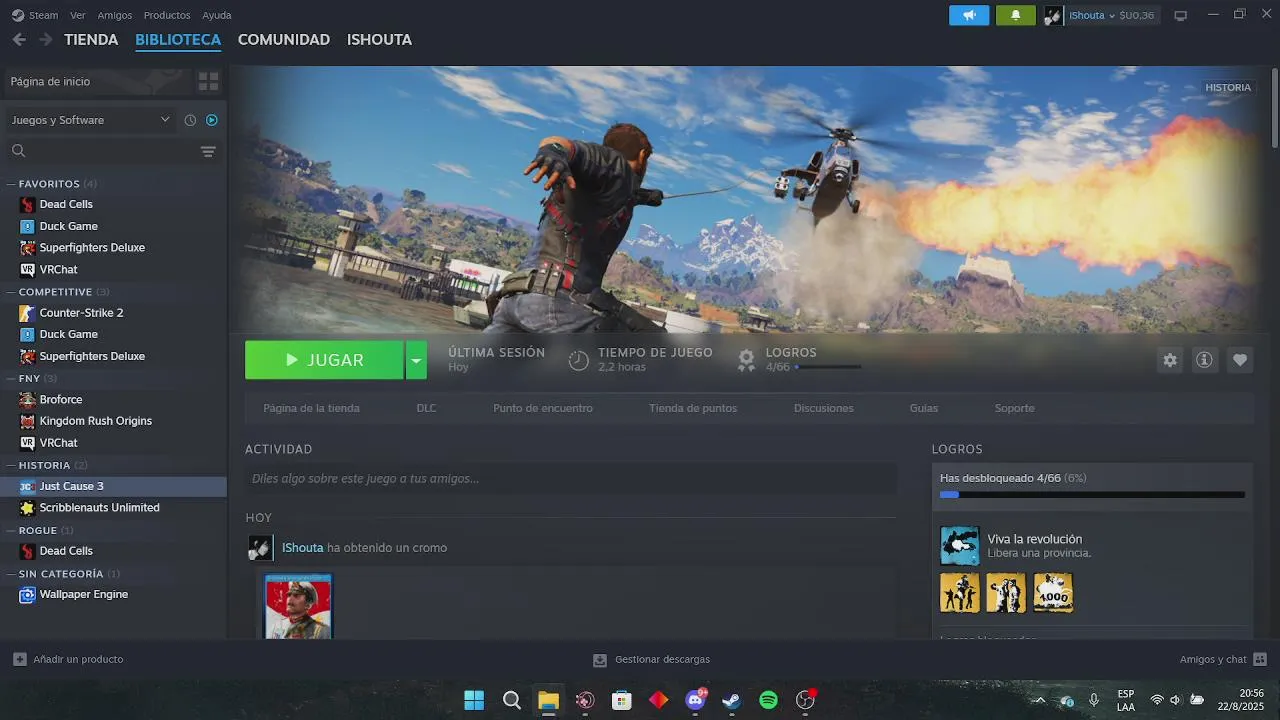Click the achievements 4/66 progress bar
This screenshot has width=1280, height=720.
(x=828, y=367)
